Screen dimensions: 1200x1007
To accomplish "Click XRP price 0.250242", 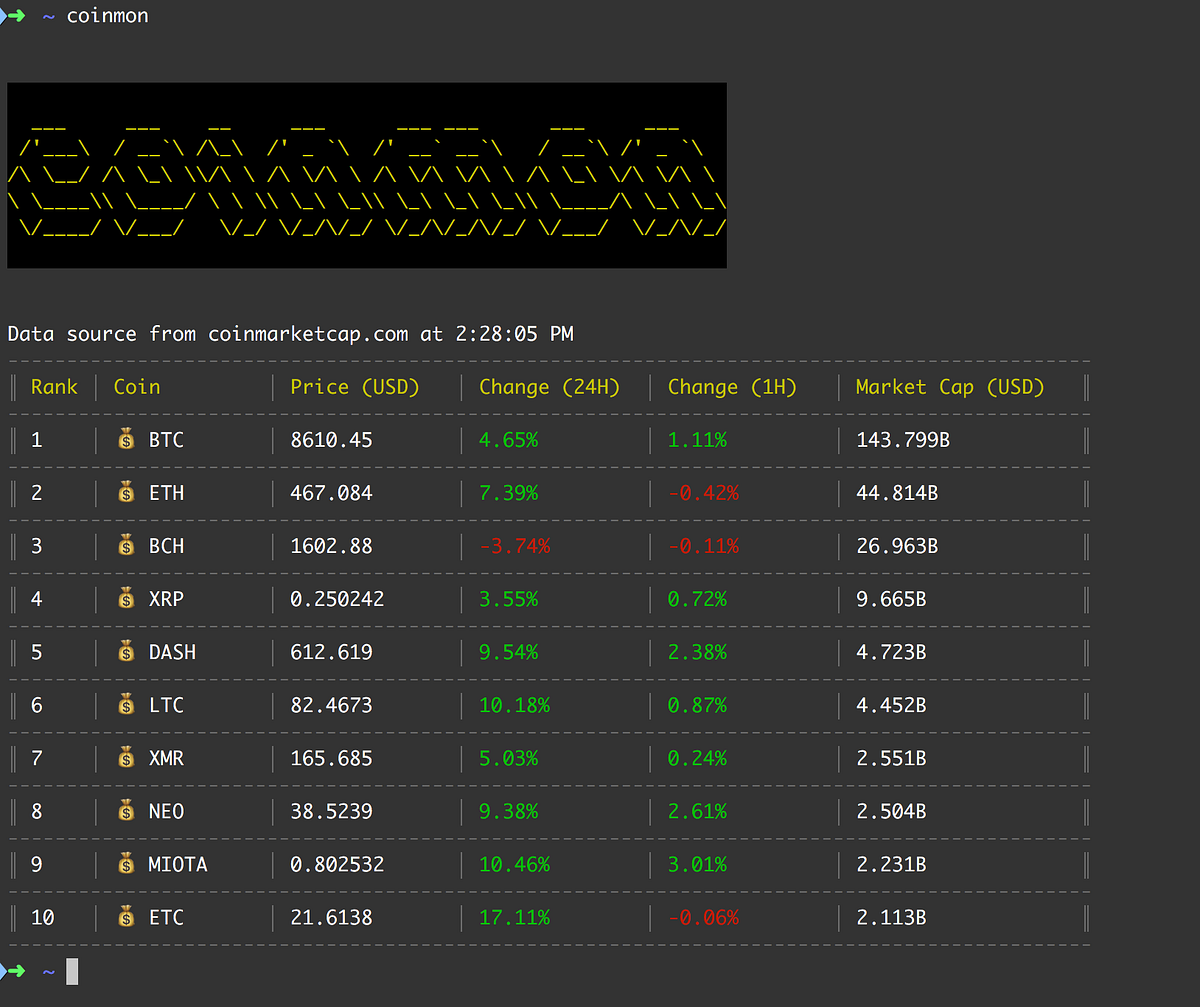I will click(x=337, y=599).
